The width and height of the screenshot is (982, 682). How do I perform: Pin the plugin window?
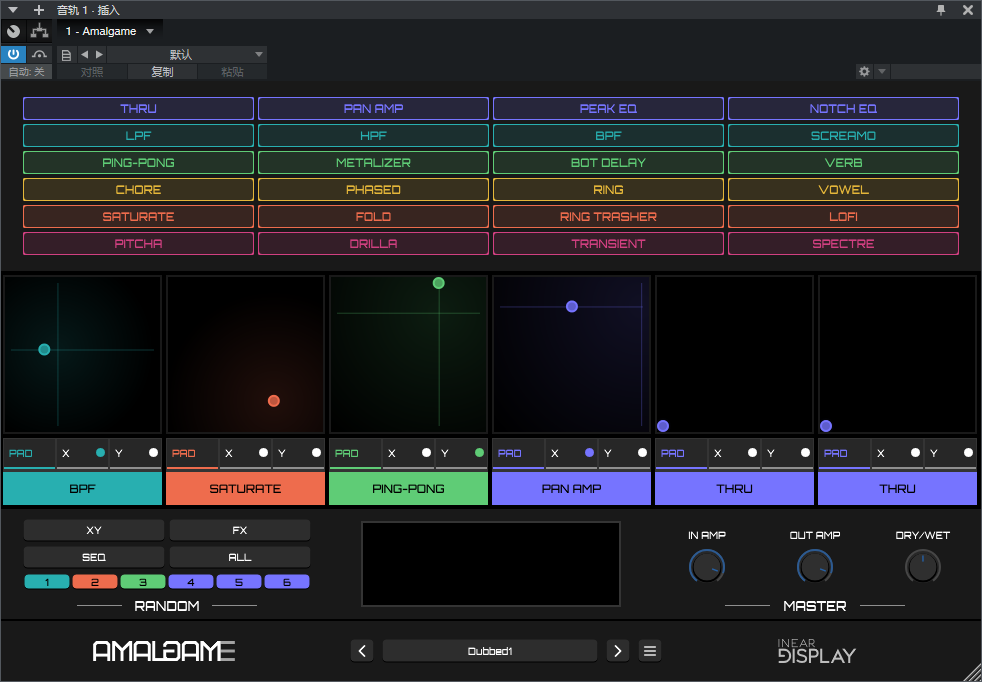click(941, 9)
